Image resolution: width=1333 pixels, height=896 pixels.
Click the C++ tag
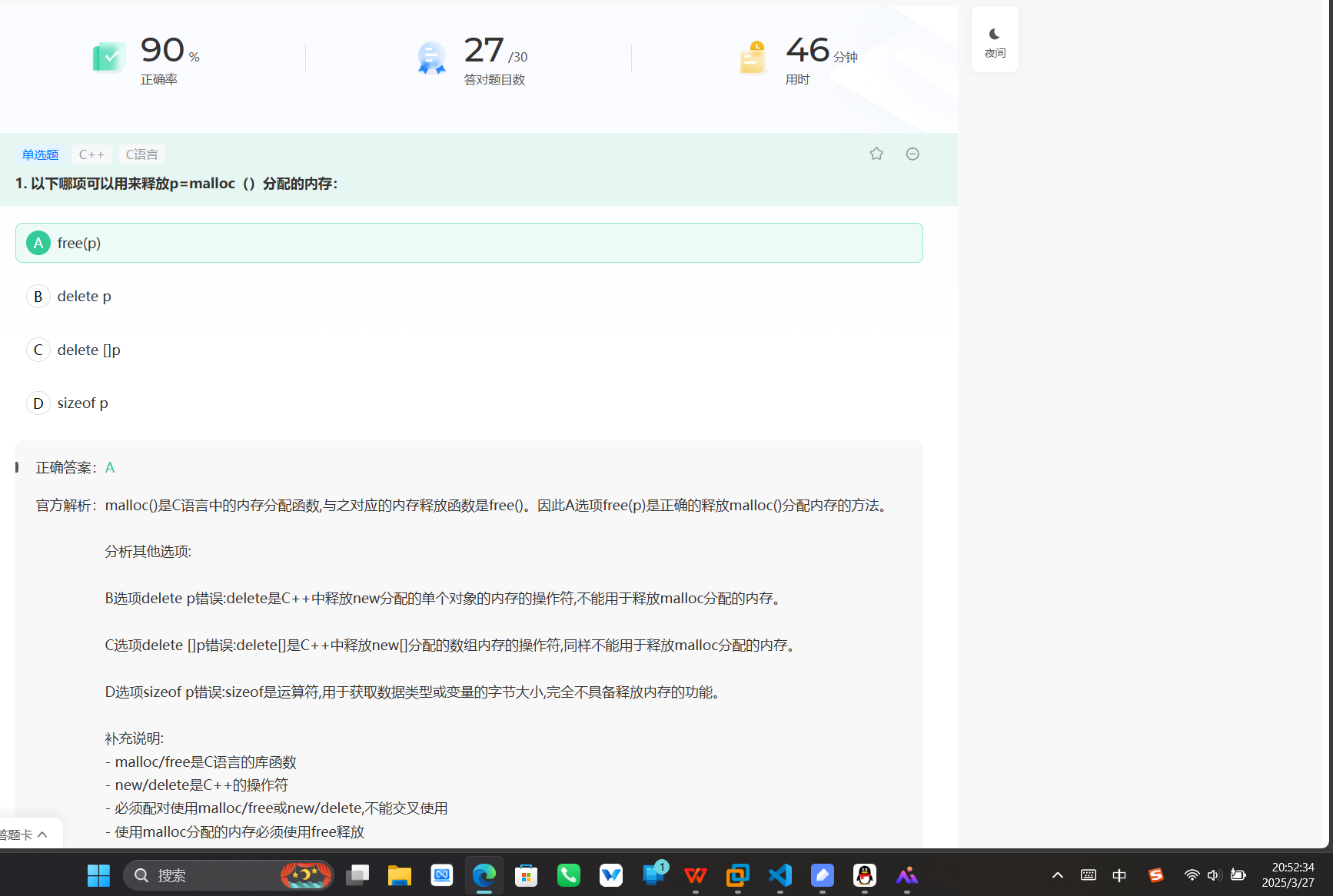pos(91,154)
